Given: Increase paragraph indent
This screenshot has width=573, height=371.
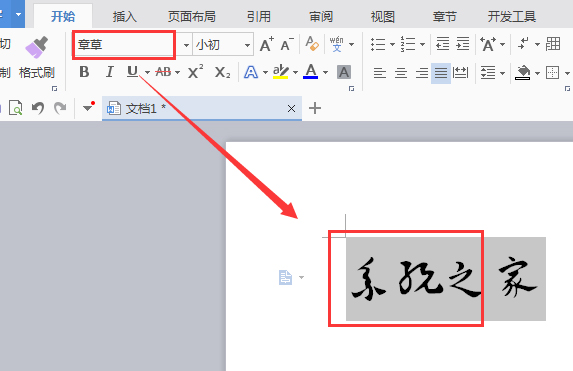Looking at the screenshot, I should point(463,44).
